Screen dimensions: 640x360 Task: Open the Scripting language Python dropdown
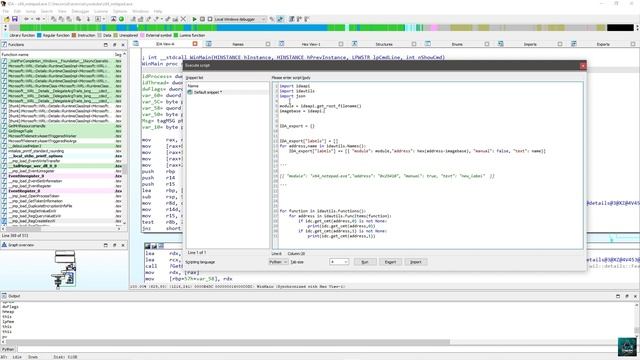point(278,262)
